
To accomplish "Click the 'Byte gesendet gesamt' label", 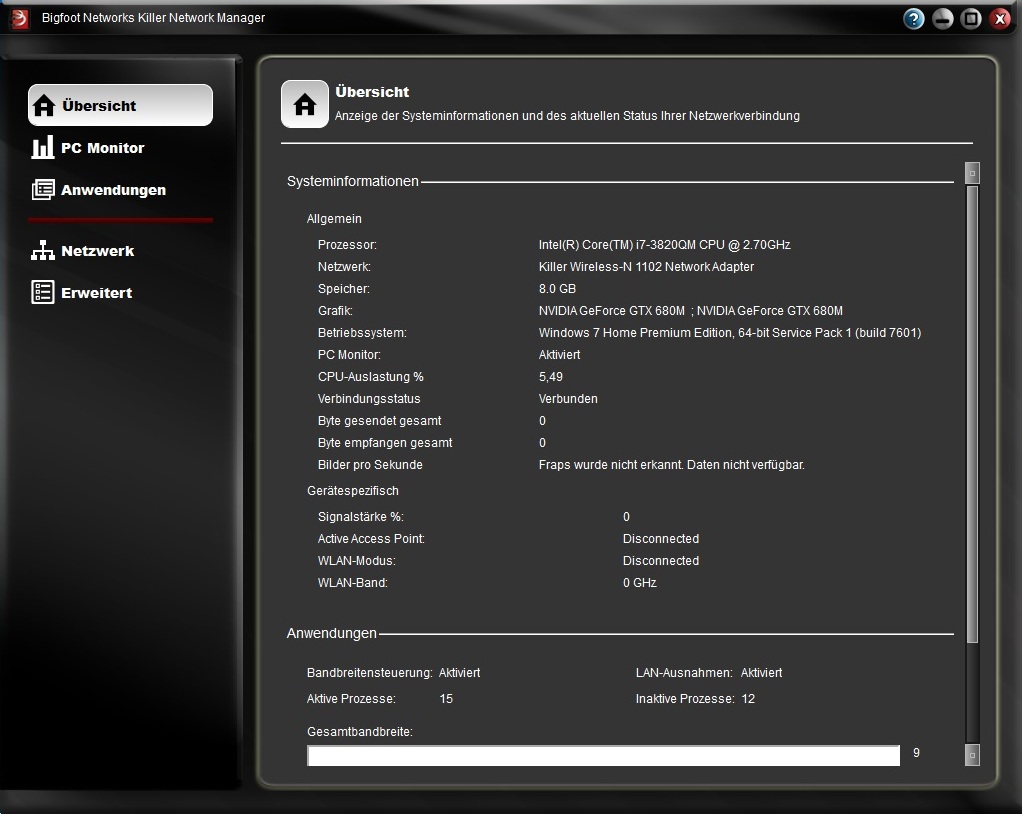I will pos(379,421).
